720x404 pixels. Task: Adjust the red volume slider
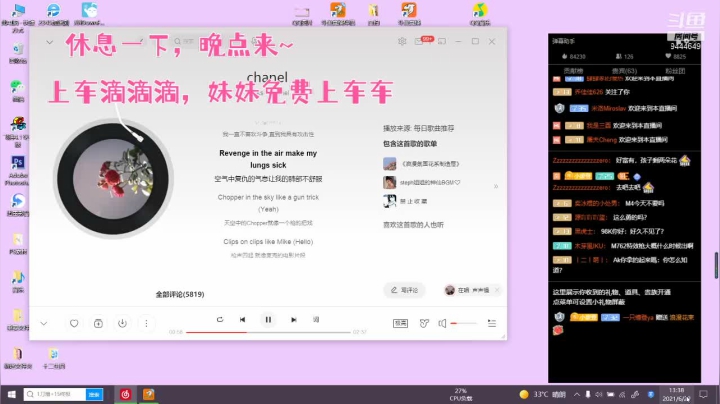click(463, 323)
